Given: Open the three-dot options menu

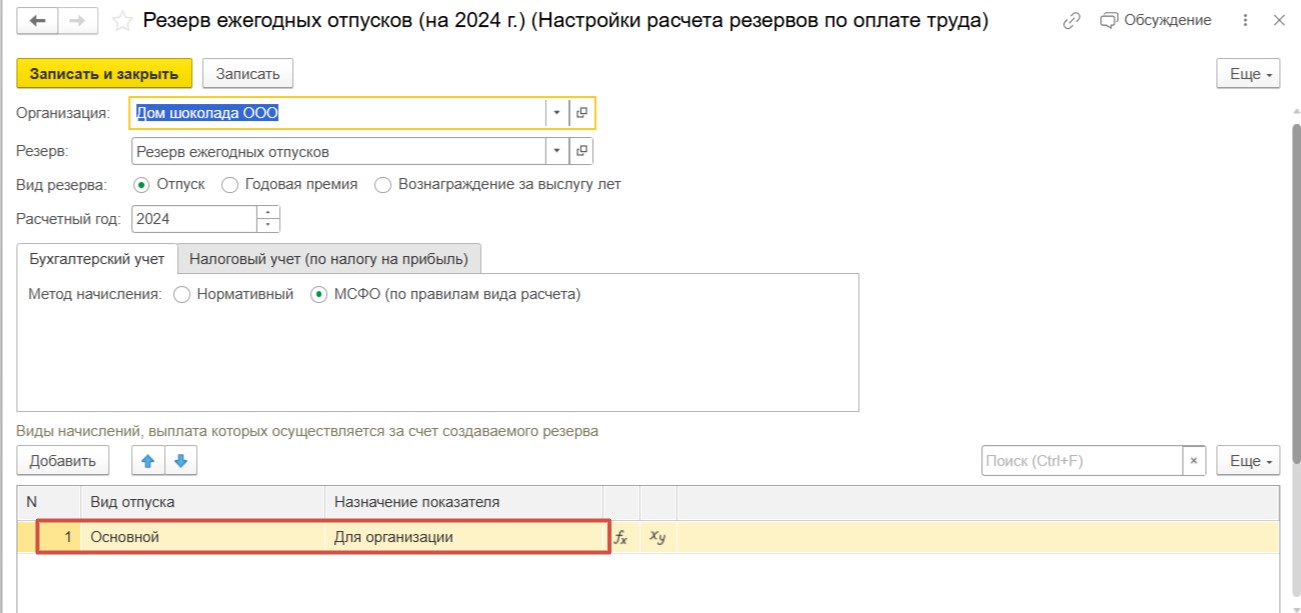Looking at the screenshot, I should (1245, 21).
